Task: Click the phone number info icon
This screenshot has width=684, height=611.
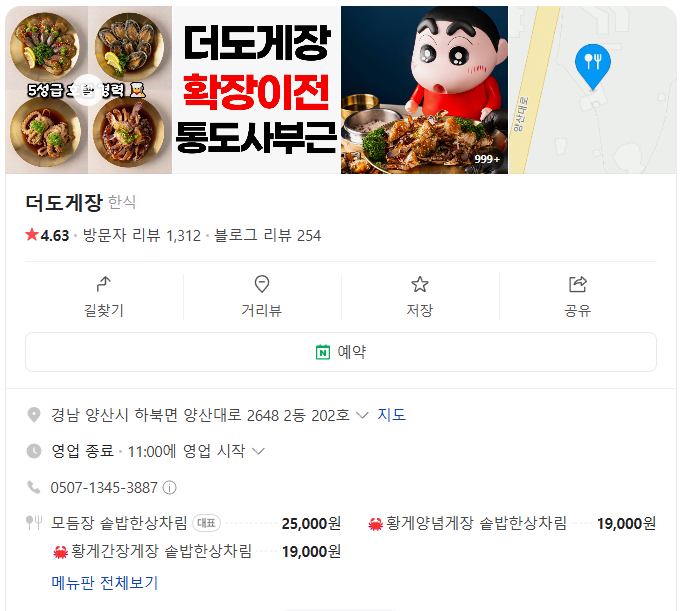Action: coord(169,488)
